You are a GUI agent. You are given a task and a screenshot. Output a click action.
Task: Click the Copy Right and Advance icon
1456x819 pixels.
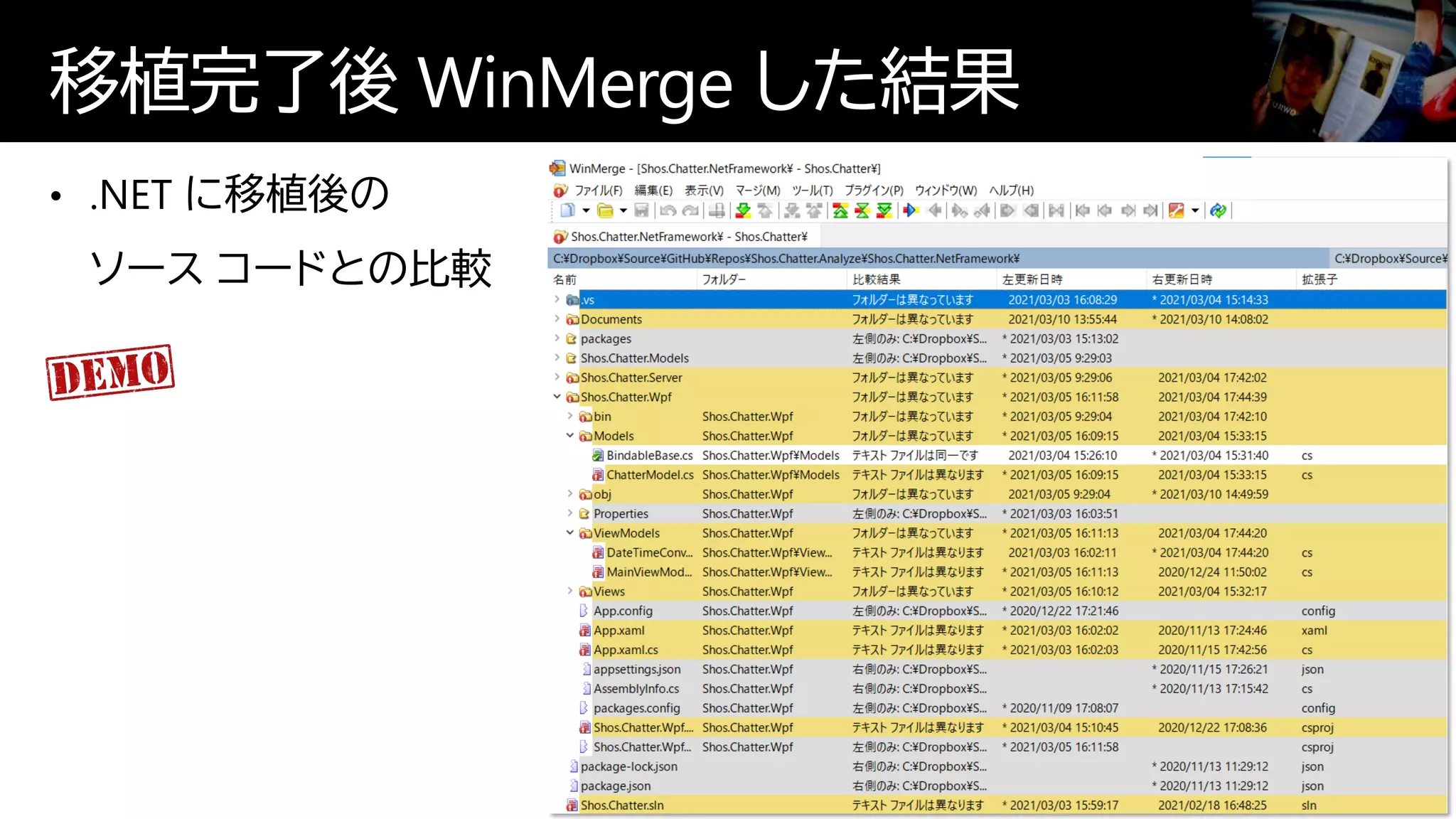[x=960, y=210]
